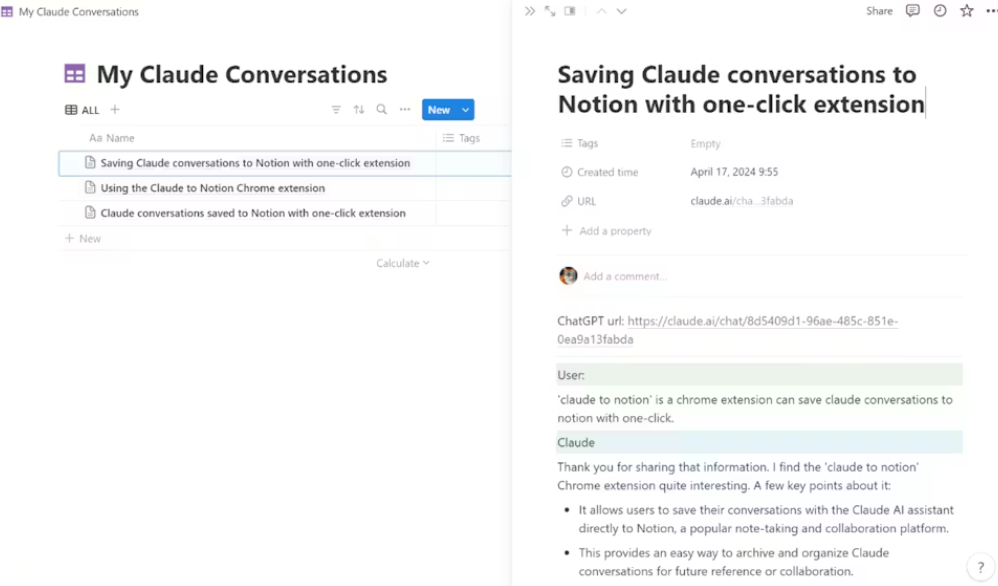Click page icon of 'Using the Claude to Notion' row
The width and height of the screenshot is (998, 586).
click(x=90, y=188)
